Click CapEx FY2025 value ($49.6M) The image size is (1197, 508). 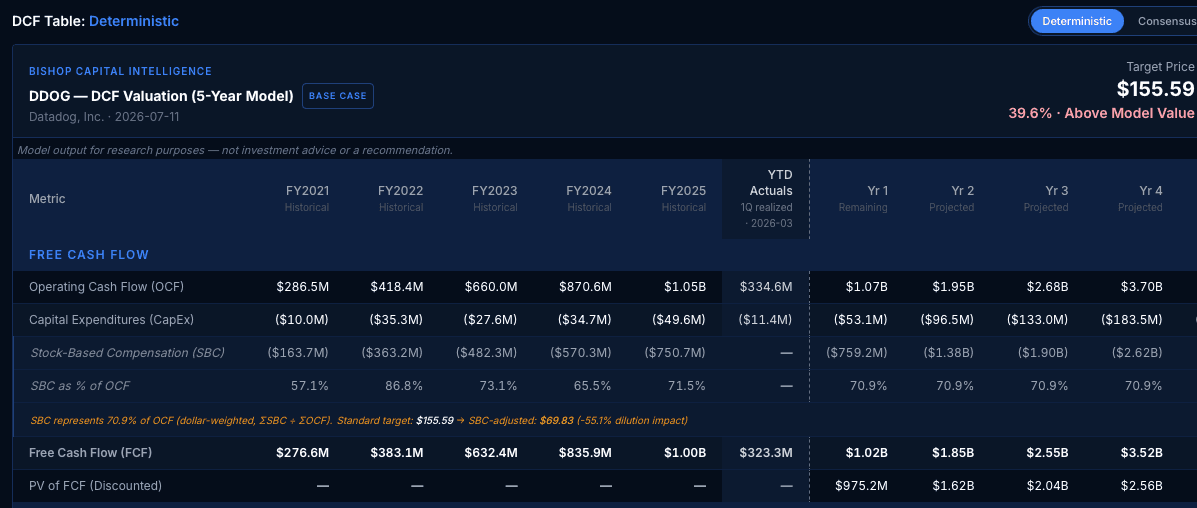(679, 320)
